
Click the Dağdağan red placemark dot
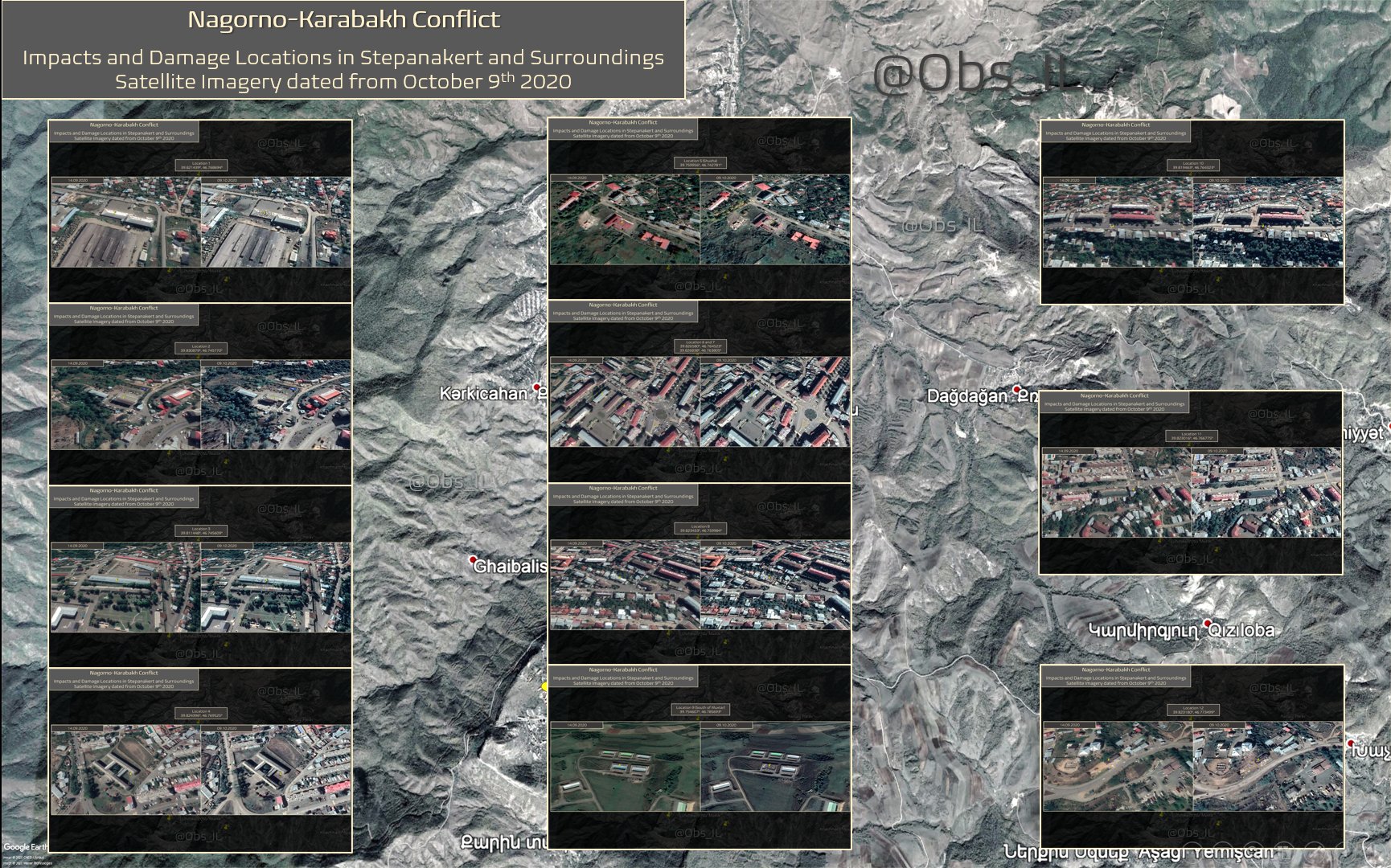coord(1017,390)
